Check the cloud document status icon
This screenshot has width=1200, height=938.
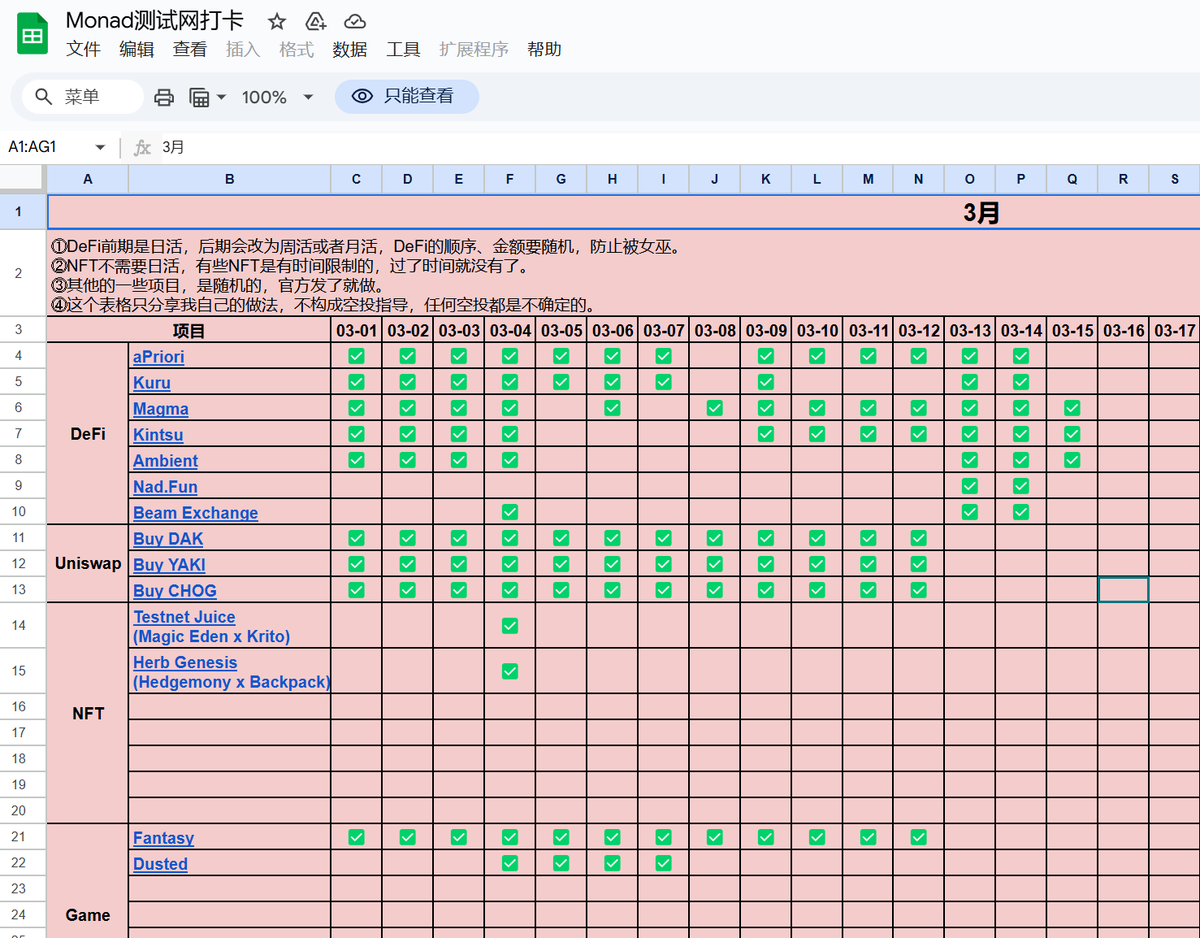click(x=354, y=22)
